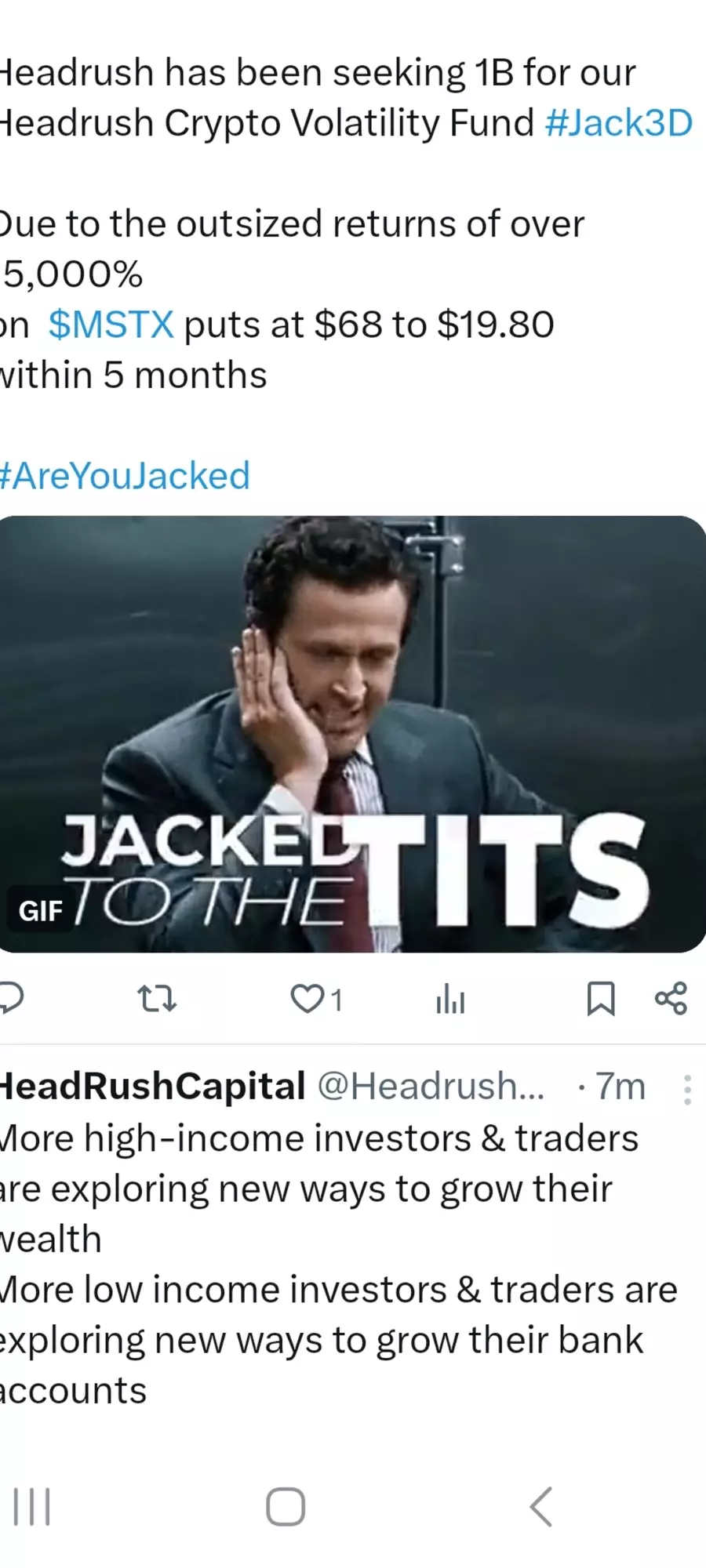
Task: Open tweet timestamp 7m
Action: [x=620, y=1087]
